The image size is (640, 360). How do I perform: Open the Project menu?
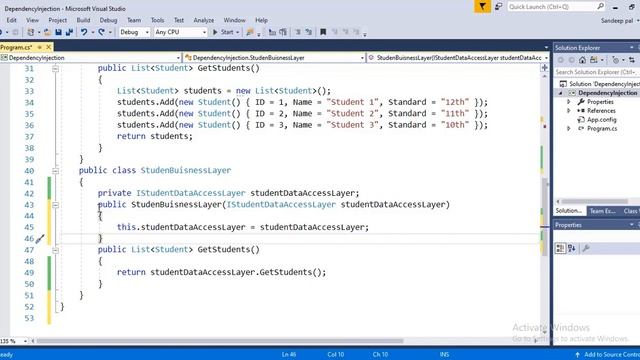click(x=58, y=20)
